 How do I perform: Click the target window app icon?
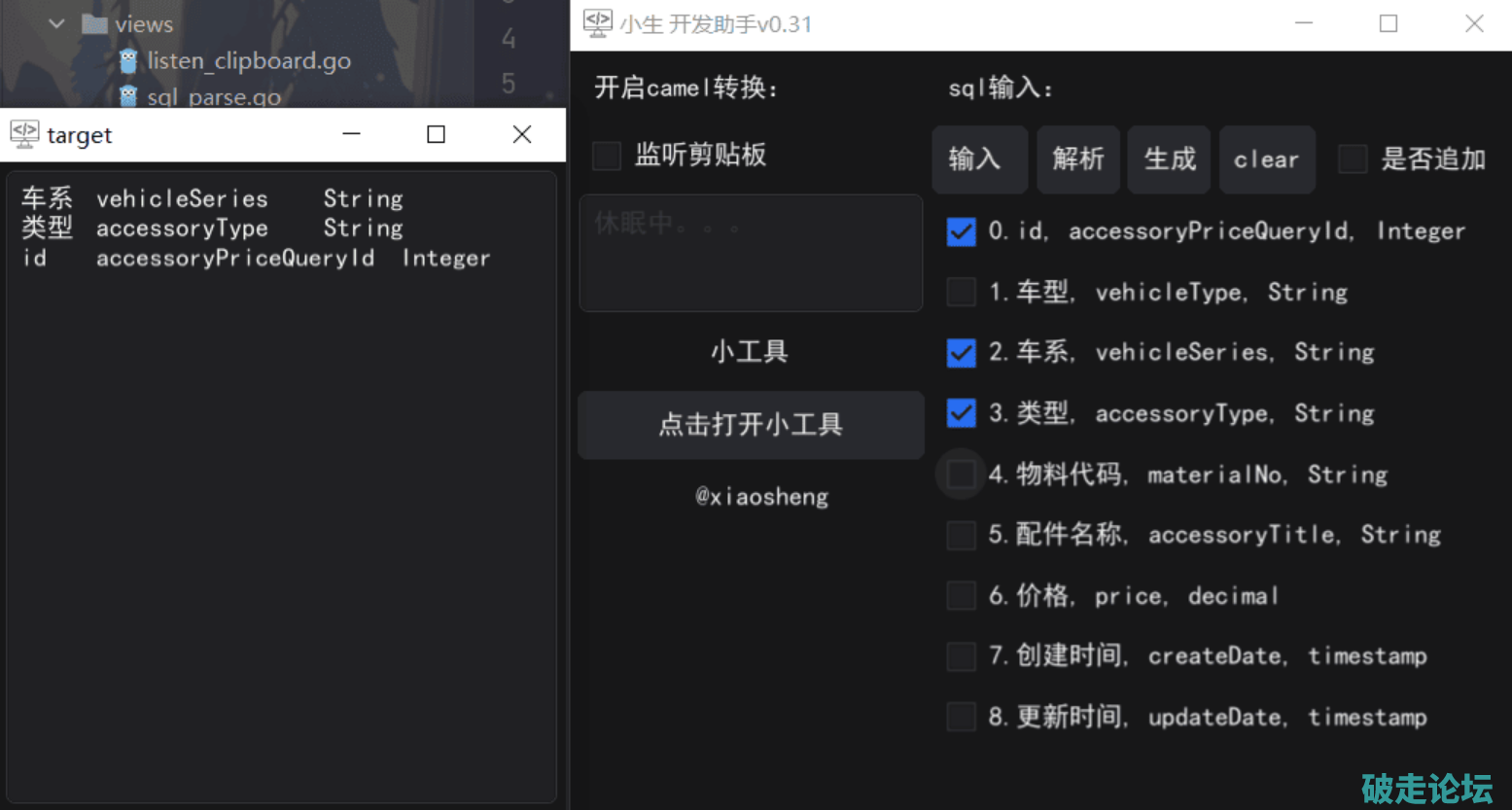24,134
